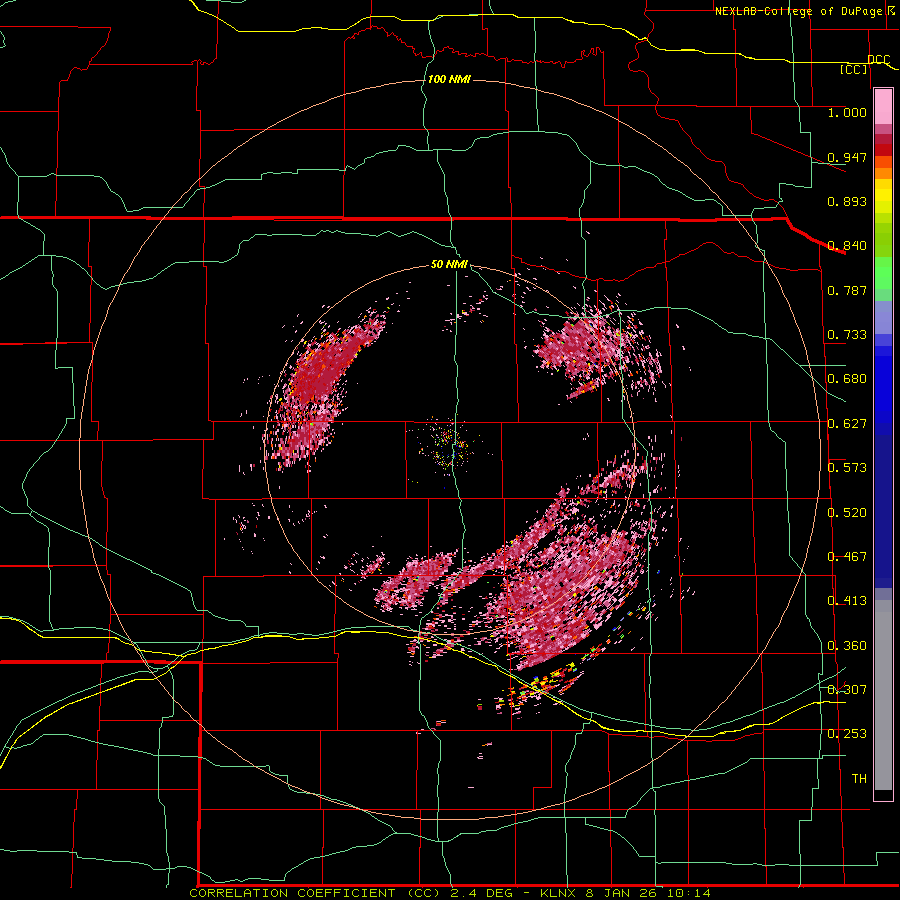Click the 0.307 legend value

pos(847,690)
